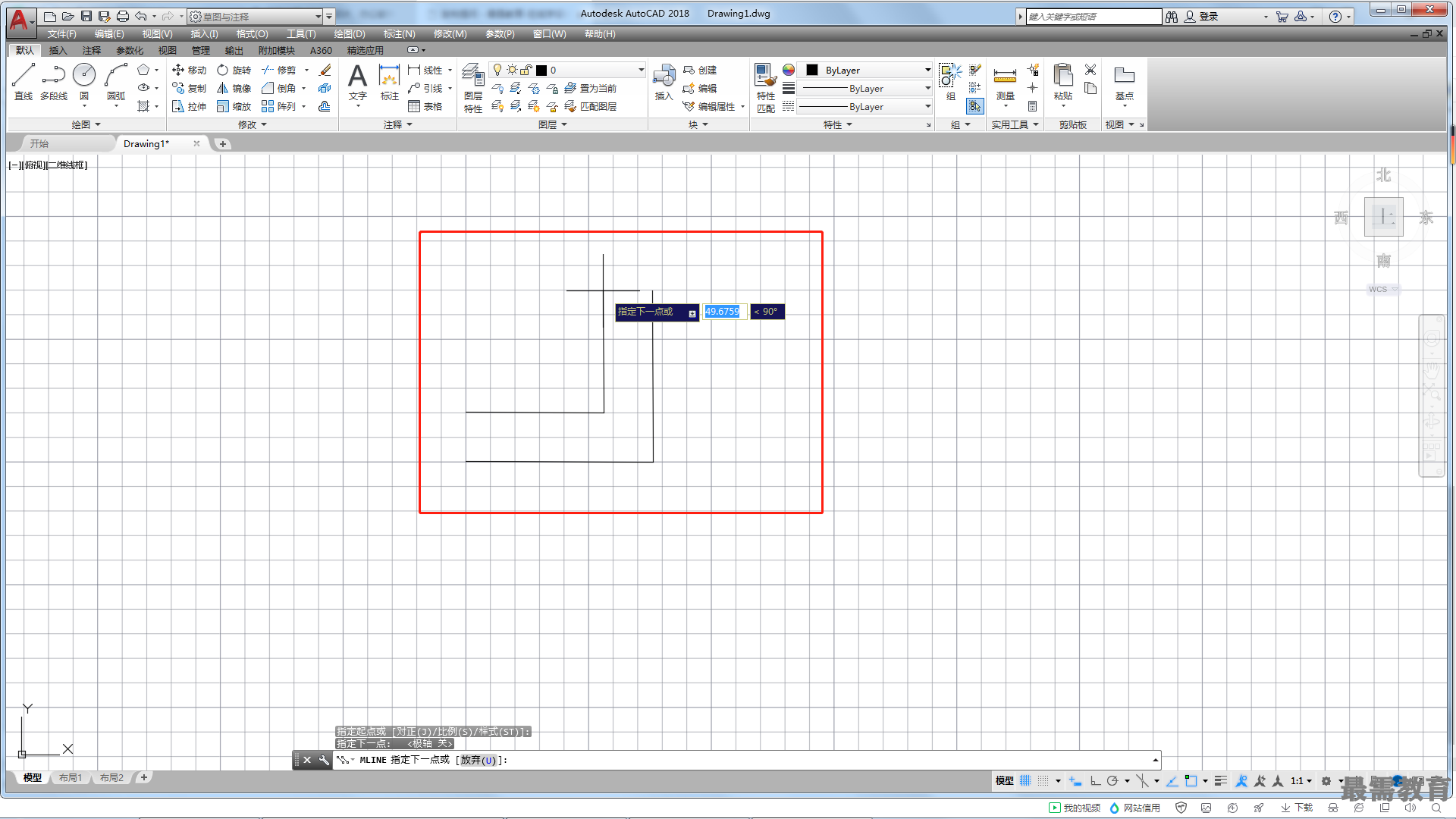1456x819 pixels.
Task: Toggle polar tracking in status bar
Action: point(1112,780)
